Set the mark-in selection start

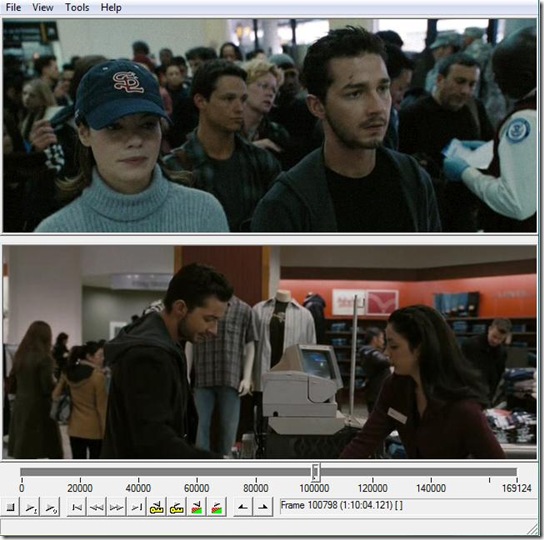coord(243,507)
